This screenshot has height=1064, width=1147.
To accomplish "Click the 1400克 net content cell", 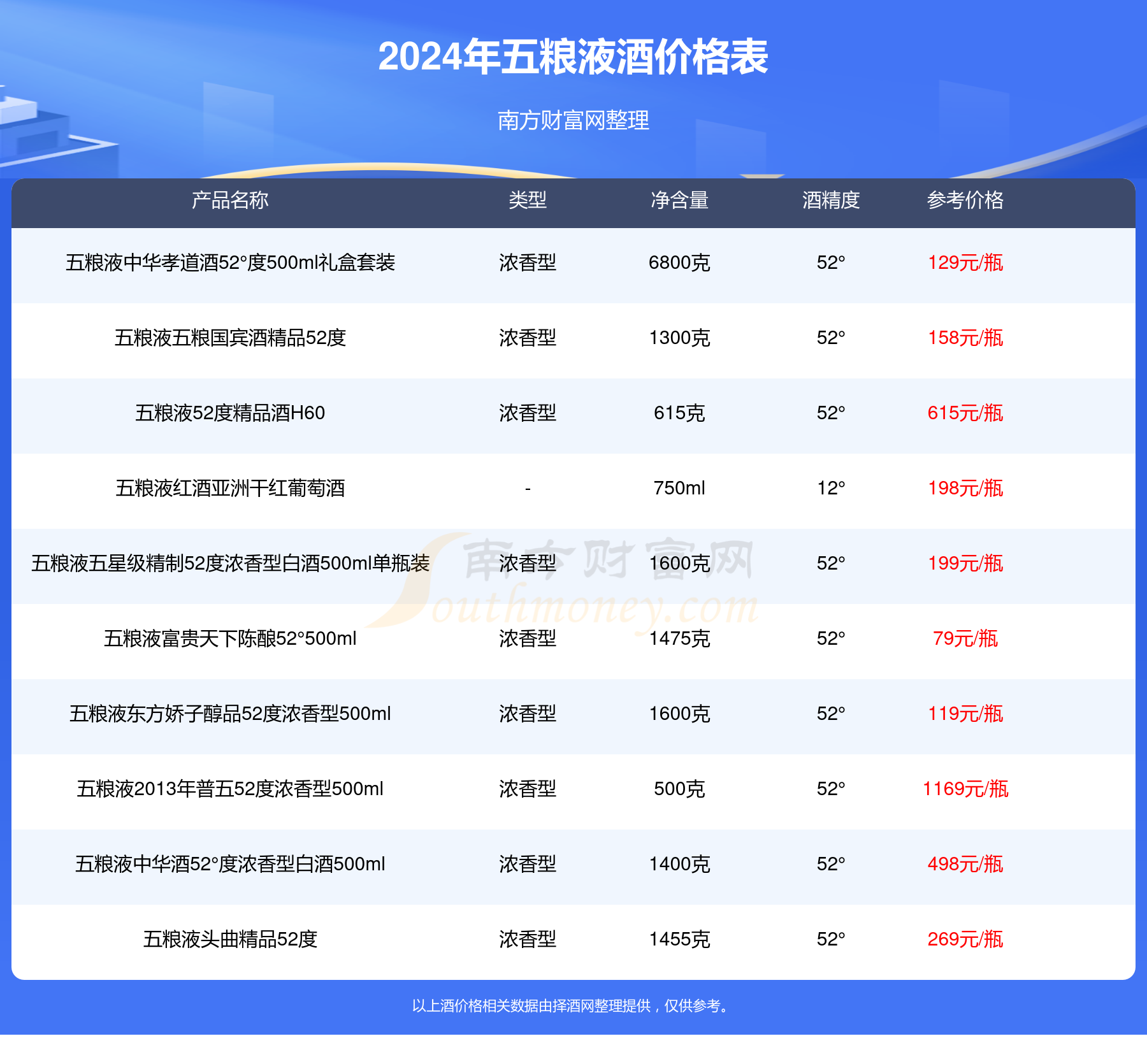I will pyautogui.click(x=679, y=864).
